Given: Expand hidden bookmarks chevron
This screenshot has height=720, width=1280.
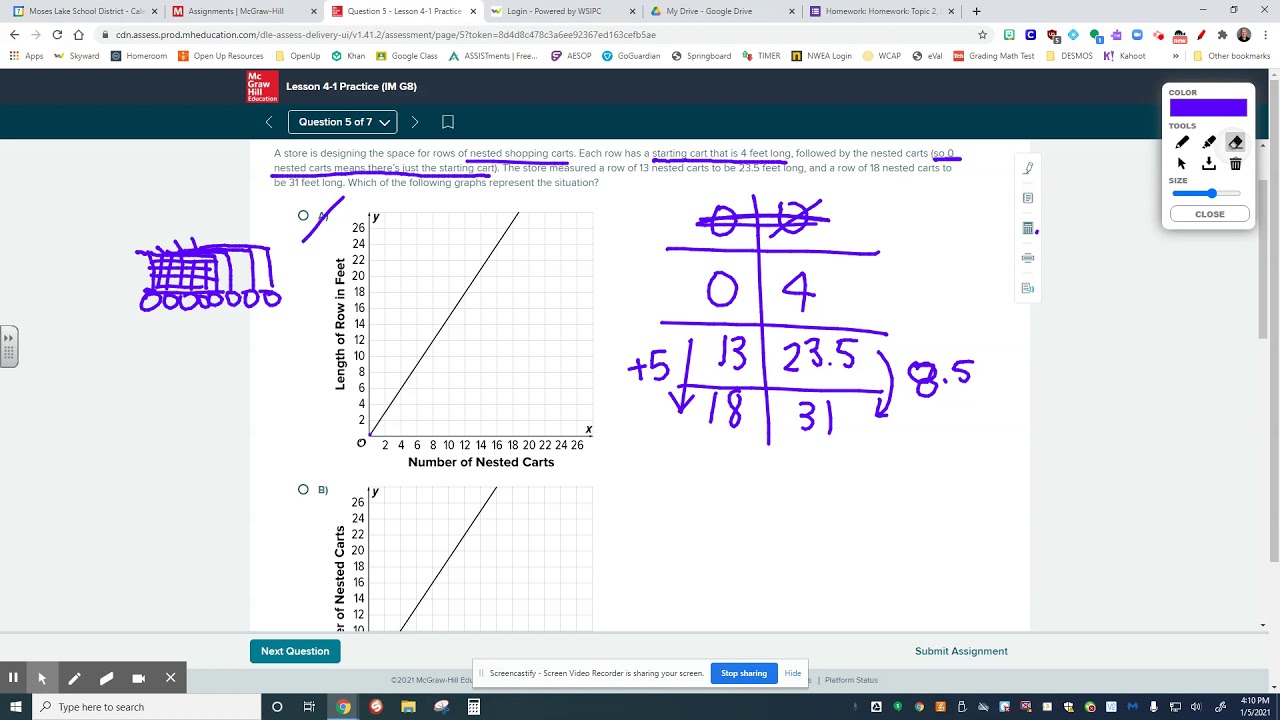Looking at the screenshot, I should [1176, 56].
